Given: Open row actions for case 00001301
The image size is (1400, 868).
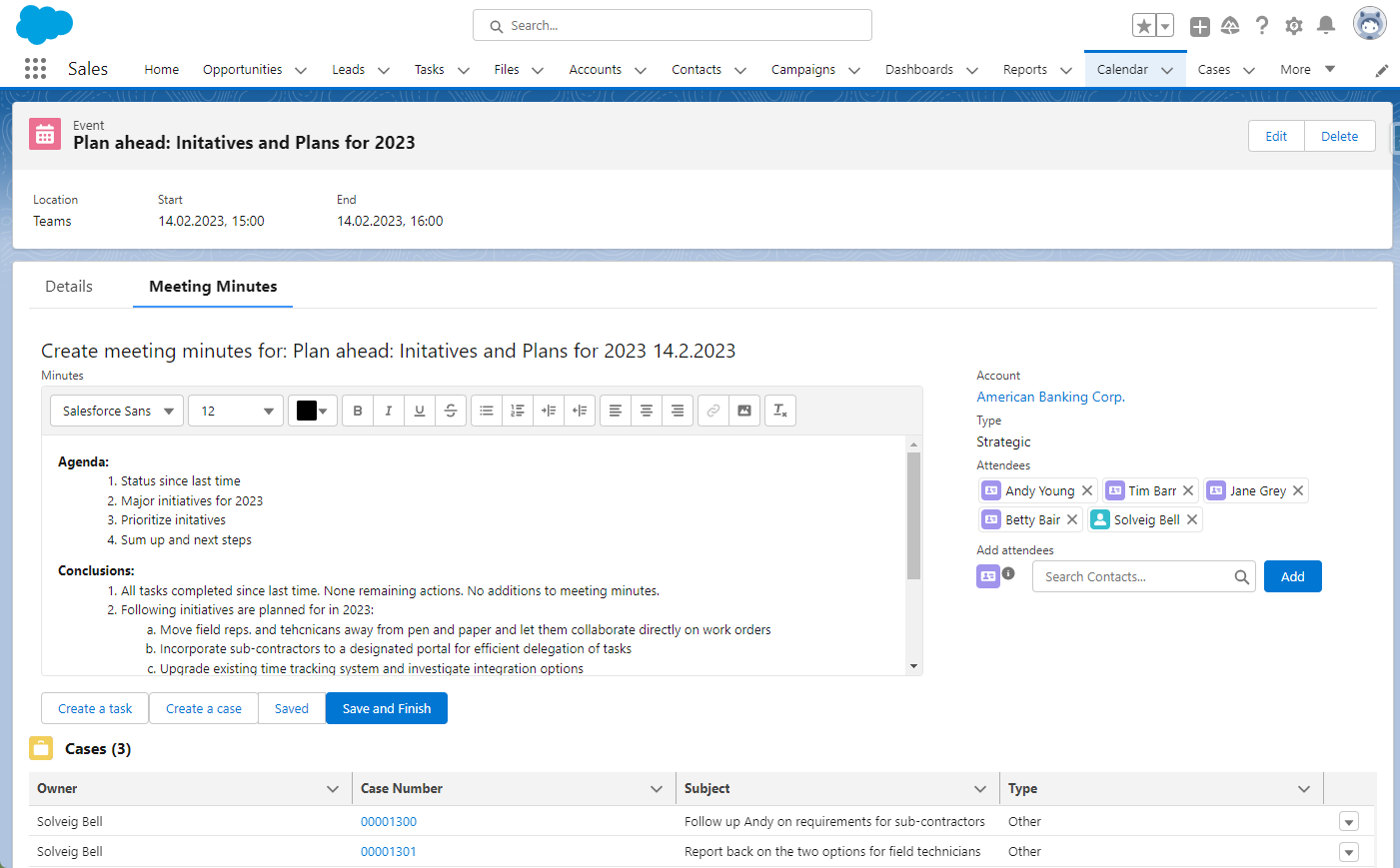Looking at the screenshot, I should coord(1349,852).
